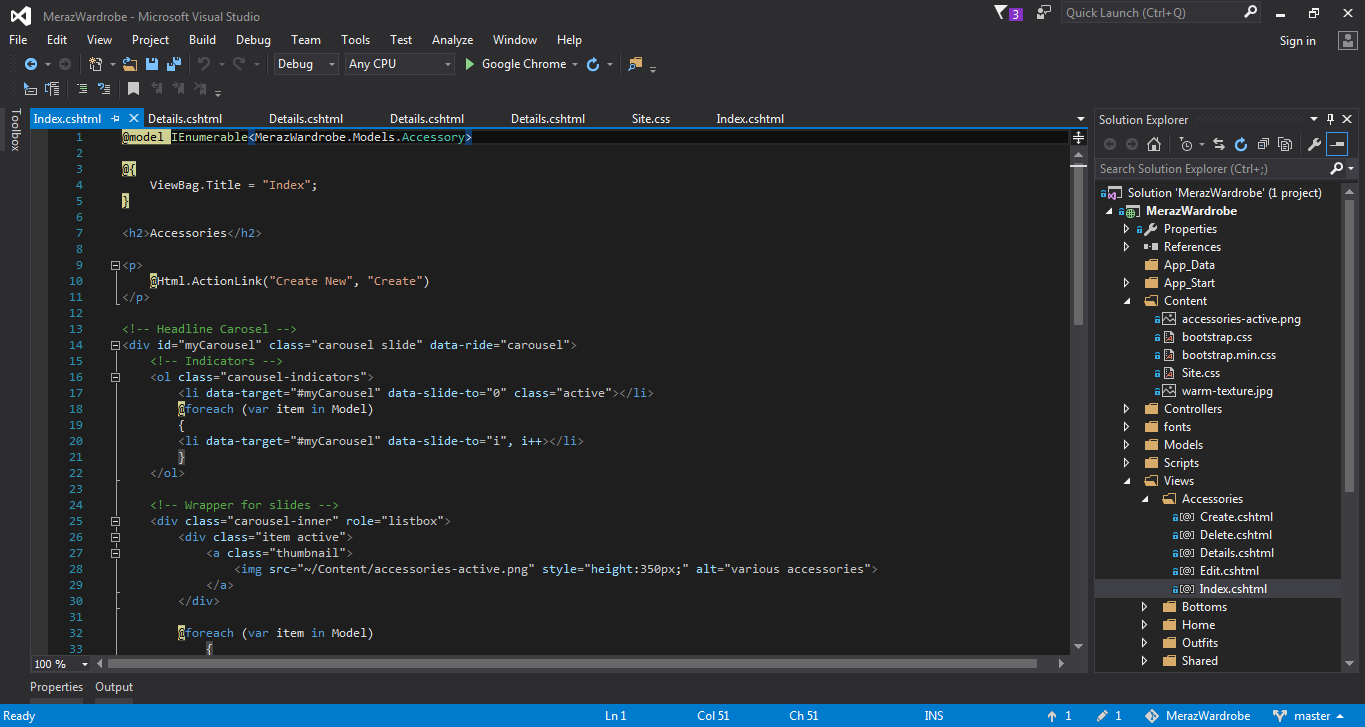Viewport: 1365px width, 727px height.
Task: Click Pending Changes Filter clock icon
Action: [1185, 144]
